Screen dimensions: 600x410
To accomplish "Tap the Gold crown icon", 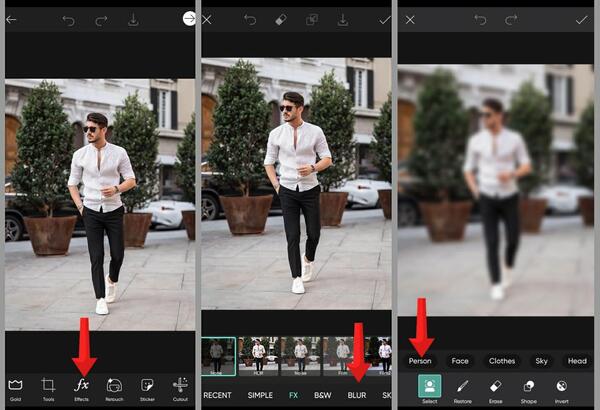I will point(15,389).
